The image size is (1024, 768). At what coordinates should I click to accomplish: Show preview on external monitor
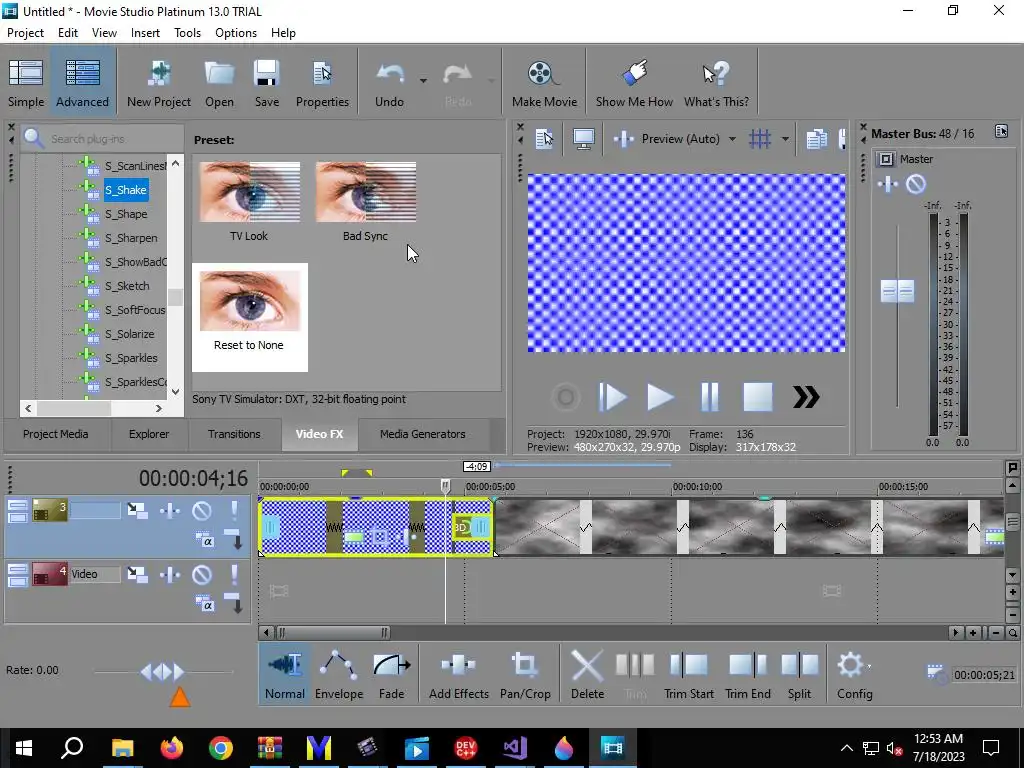pyautogui.click(x=583, y=138)
